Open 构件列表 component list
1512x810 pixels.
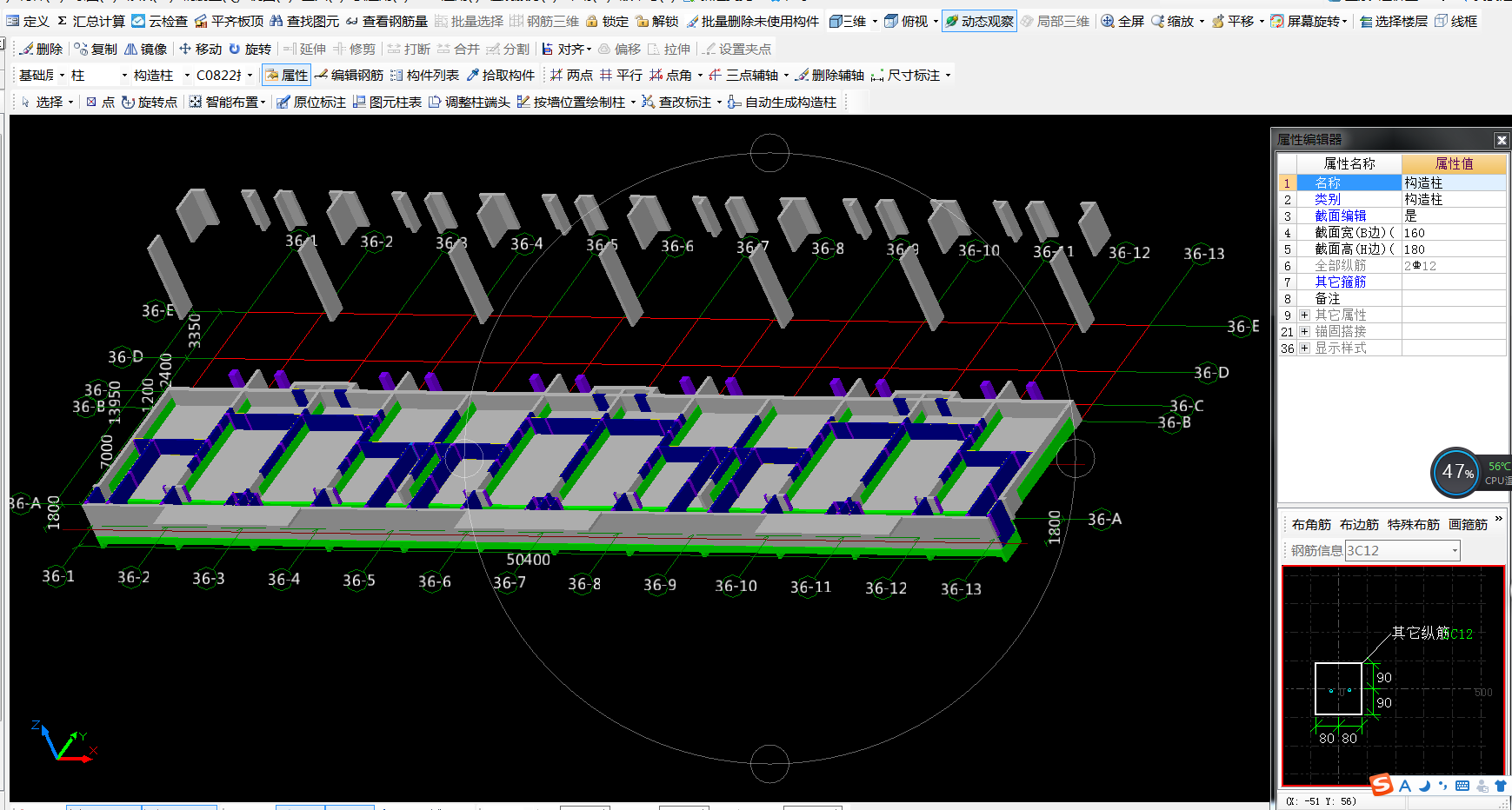click(x=425, y=76)
